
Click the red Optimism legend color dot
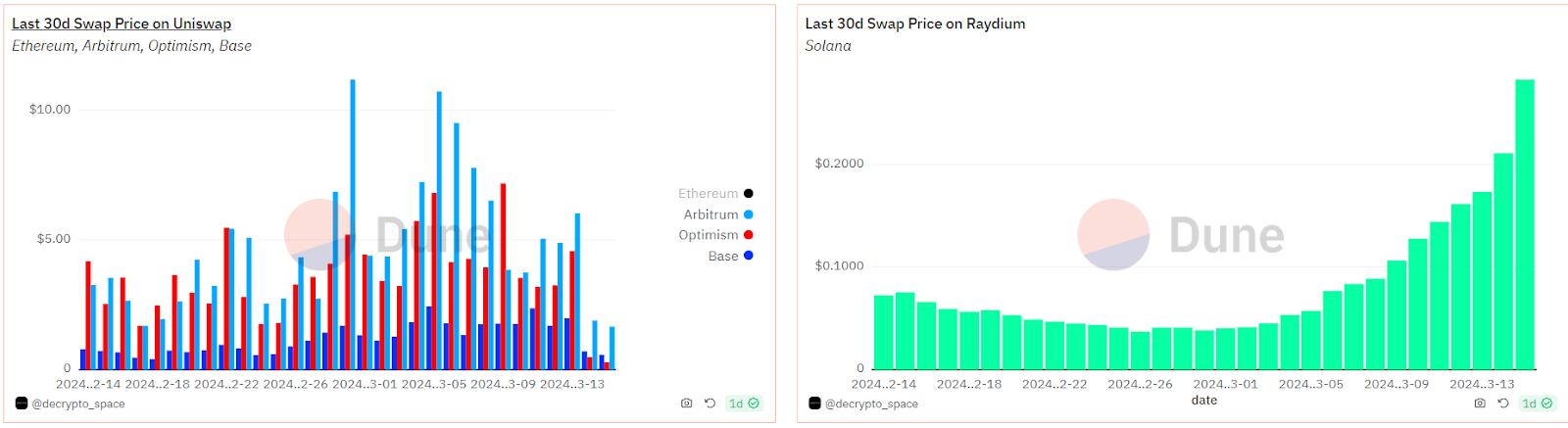(749, 235)
